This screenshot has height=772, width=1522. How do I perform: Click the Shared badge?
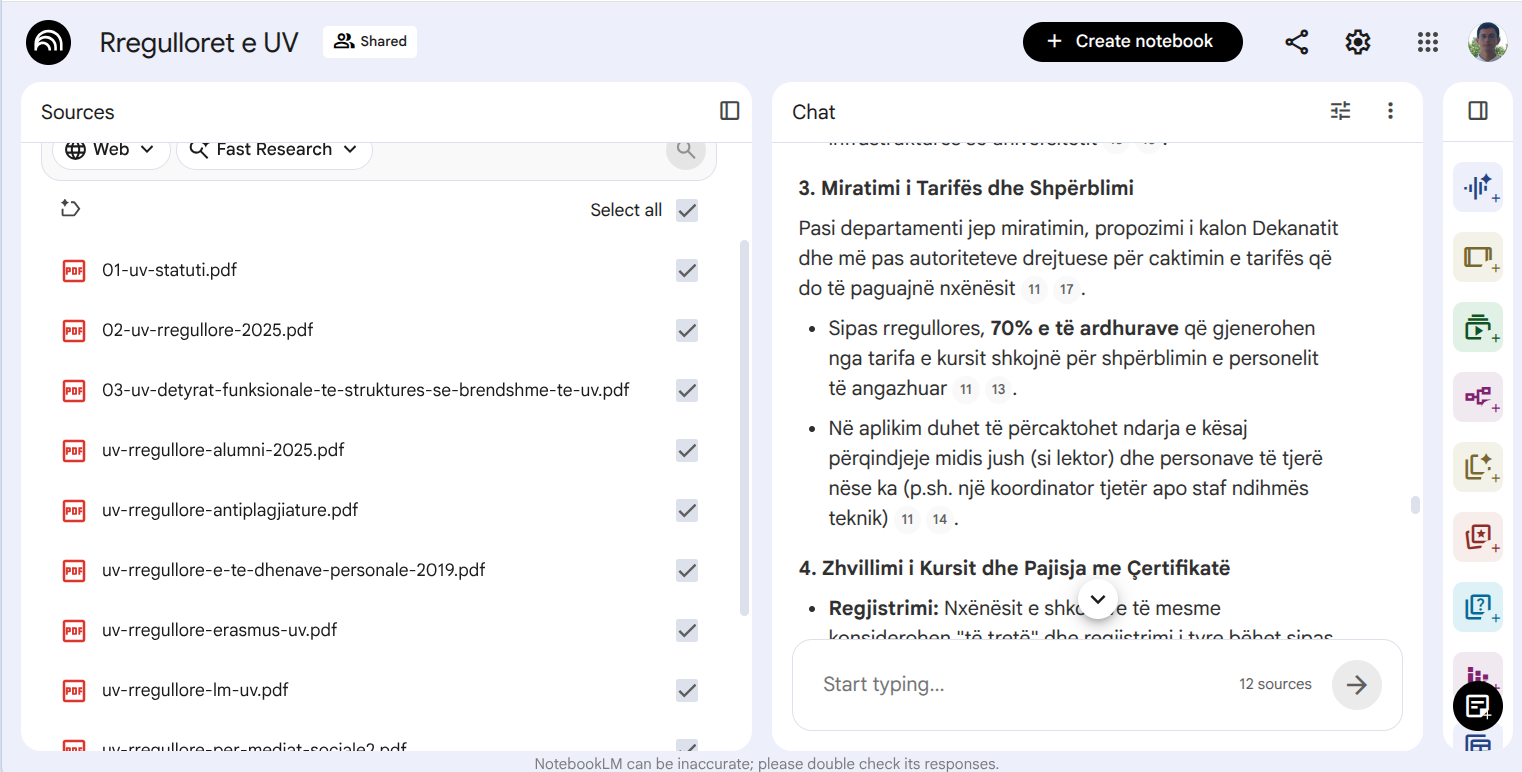(x=370, y=42)
